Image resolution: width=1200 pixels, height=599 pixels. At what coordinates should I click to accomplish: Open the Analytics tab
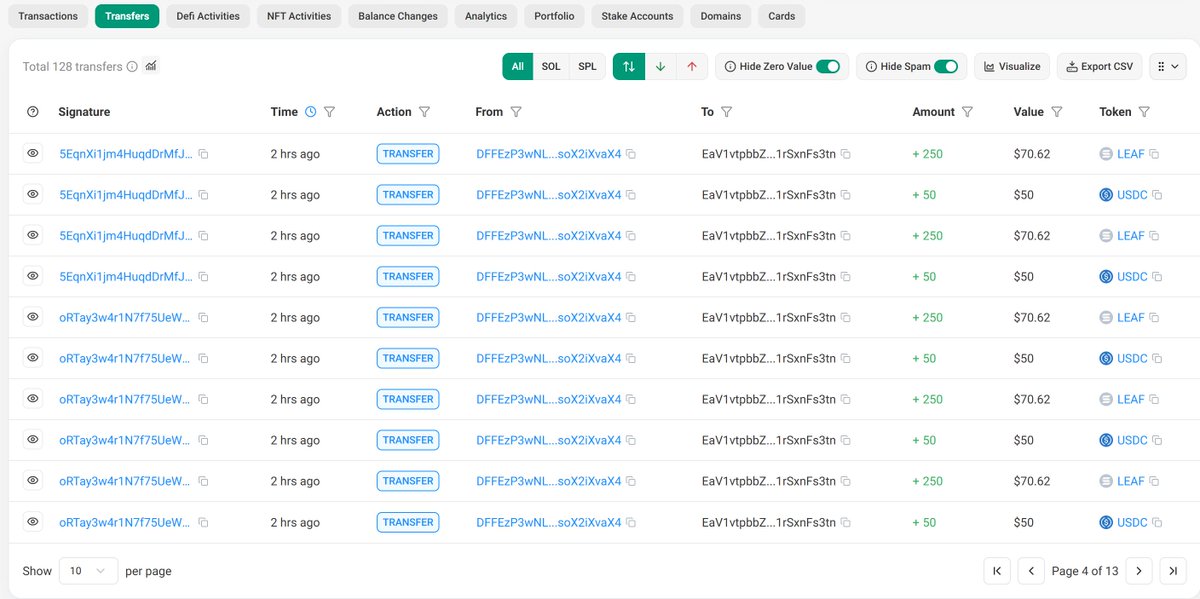click(486, 16)
